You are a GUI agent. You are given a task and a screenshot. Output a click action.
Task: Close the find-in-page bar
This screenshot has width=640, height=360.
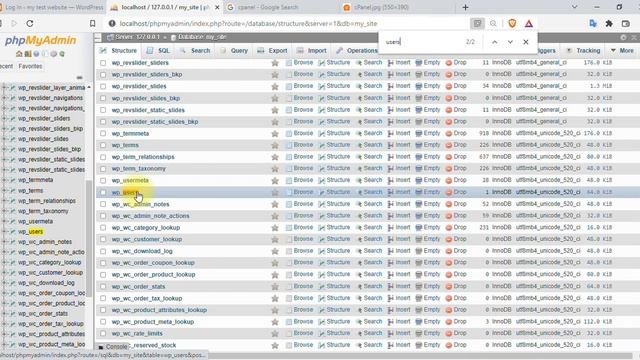point(526,42)
